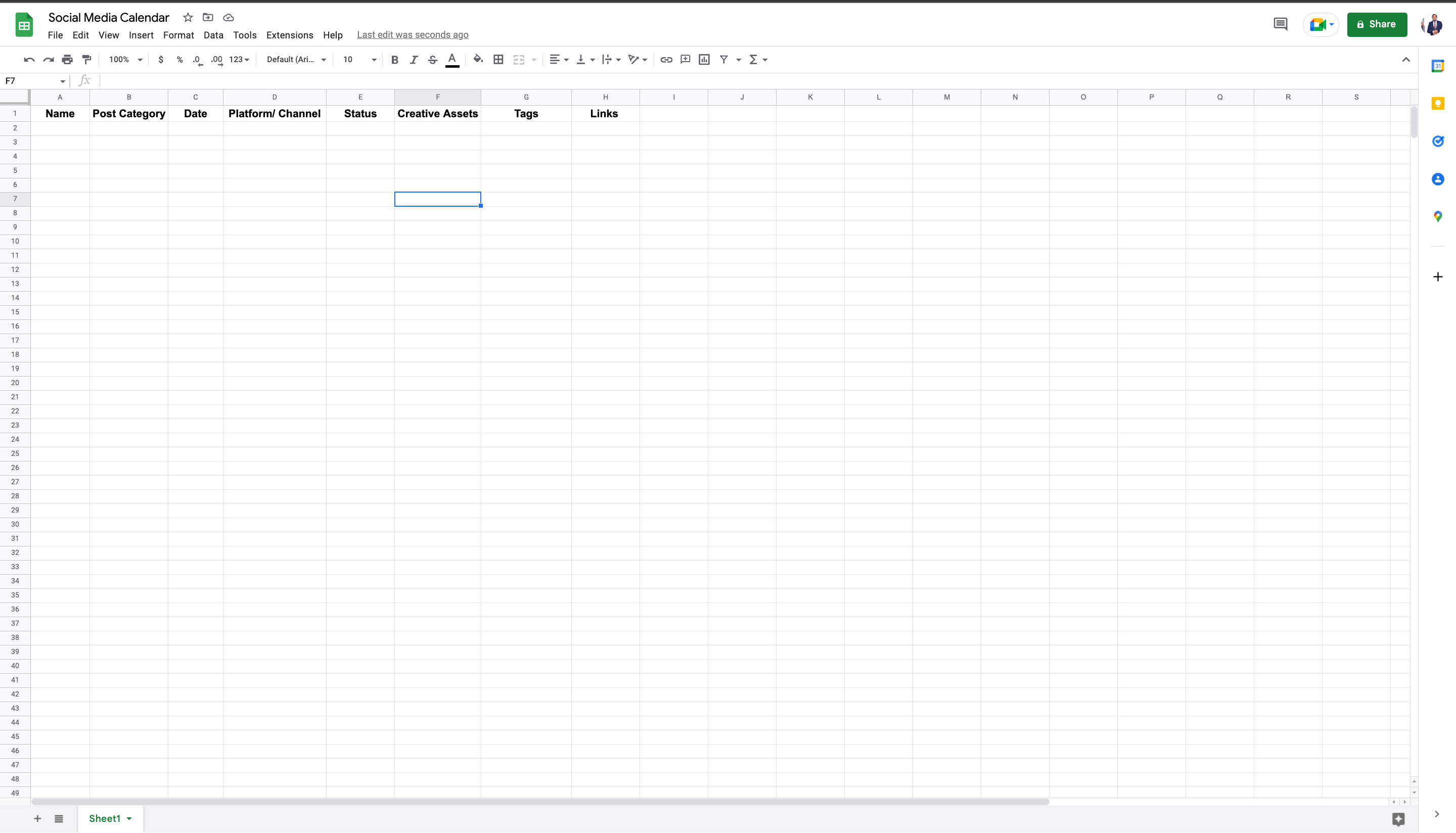
Task: Star the Social Media Calendar document
Action: (x=188, y=17)
